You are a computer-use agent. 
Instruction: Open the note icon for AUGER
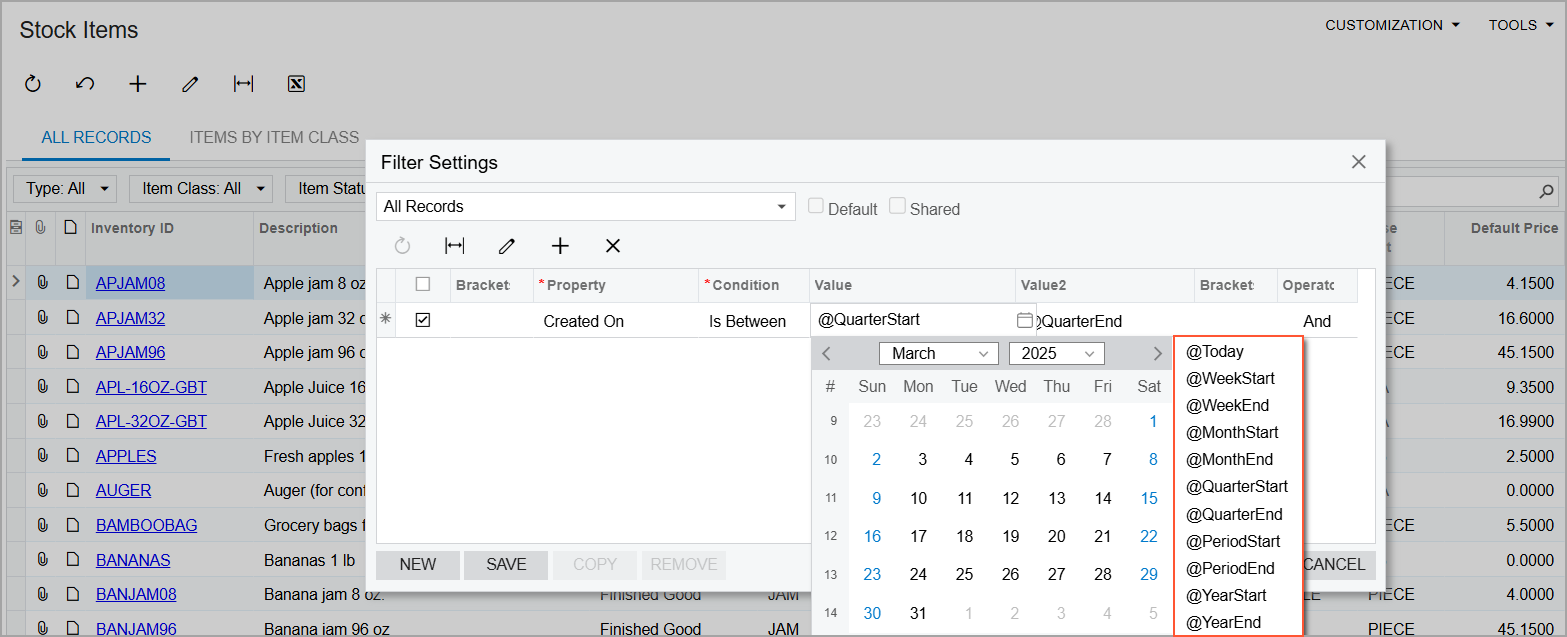tap(71, 490)
